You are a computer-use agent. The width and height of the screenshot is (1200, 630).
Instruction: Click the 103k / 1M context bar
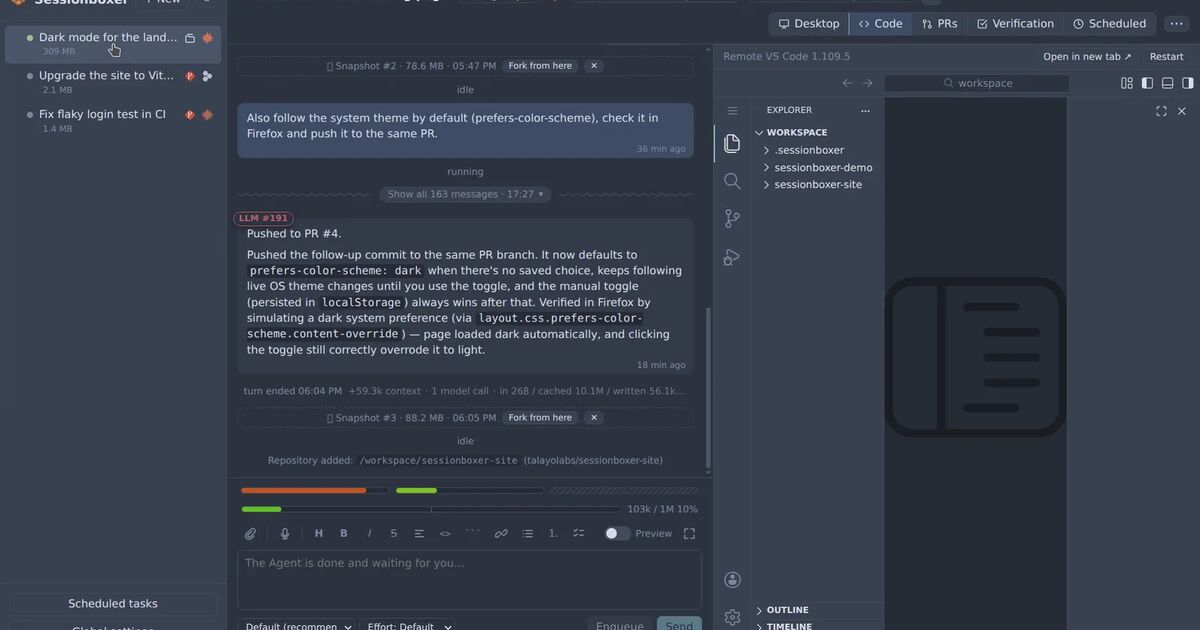430,509
